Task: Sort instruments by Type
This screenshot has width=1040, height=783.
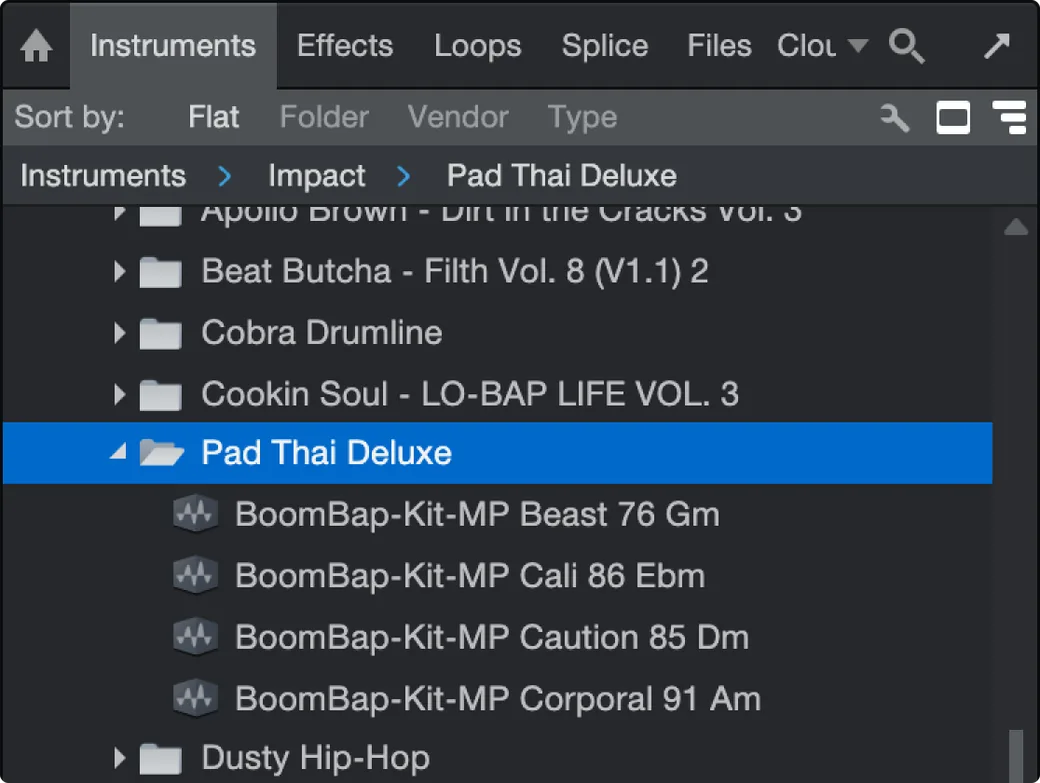Action: pos(582,118)
